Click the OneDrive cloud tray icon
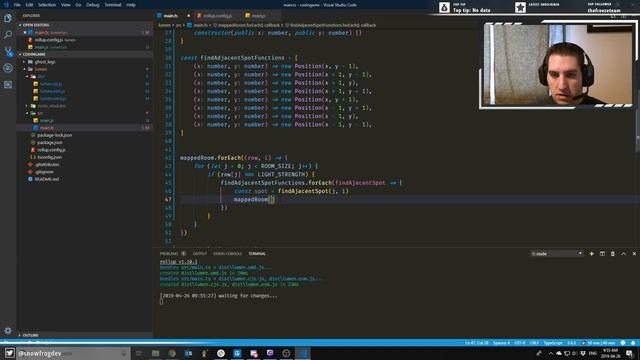This screenshot has width=640, height=360. (559, 353)
